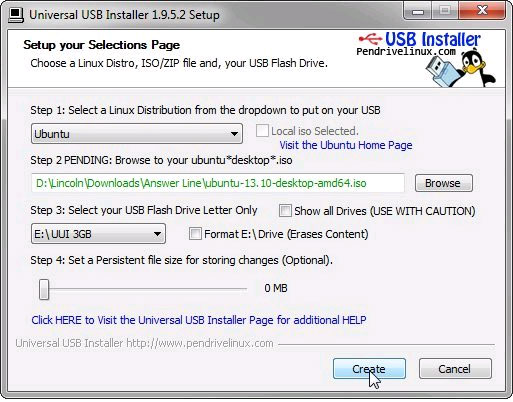Click the USB Installer logo with red USB symbol
Screen dimensions: 513x402
[x=420, y=39]
